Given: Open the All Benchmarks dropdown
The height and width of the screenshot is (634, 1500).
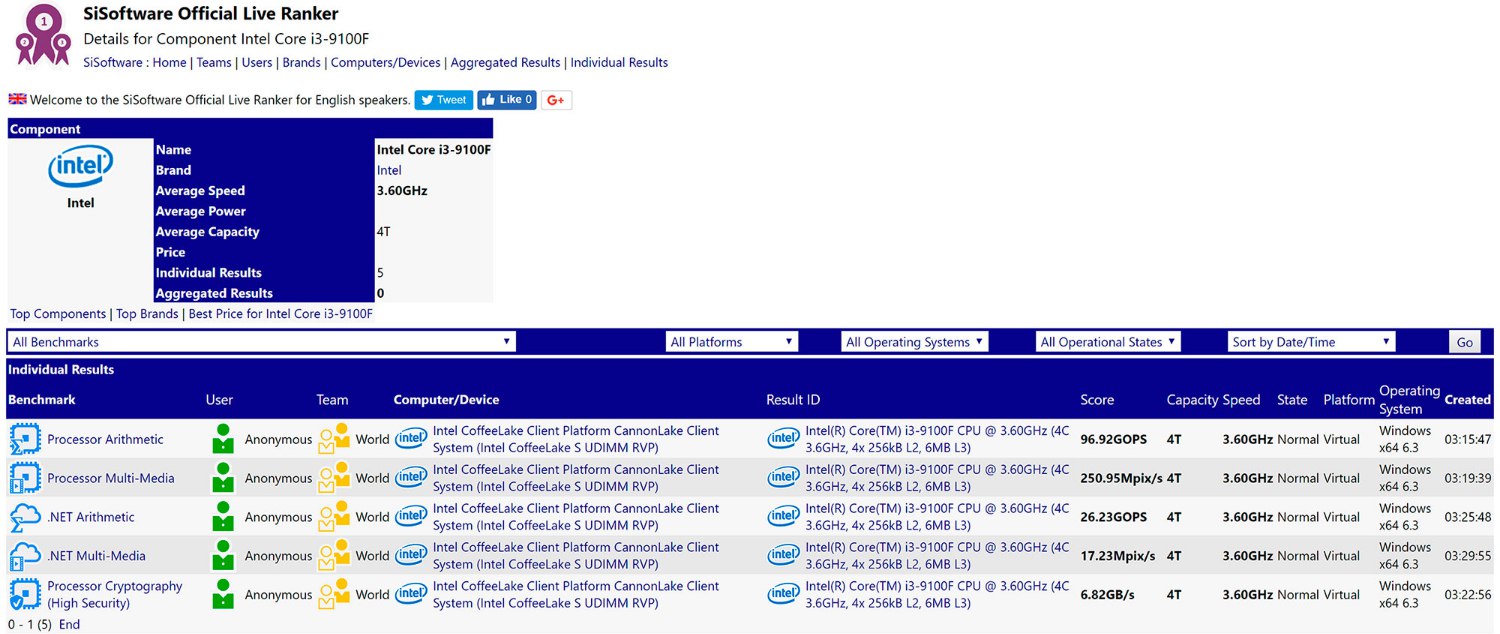Looking at the screenshot, I should [262, 342].
